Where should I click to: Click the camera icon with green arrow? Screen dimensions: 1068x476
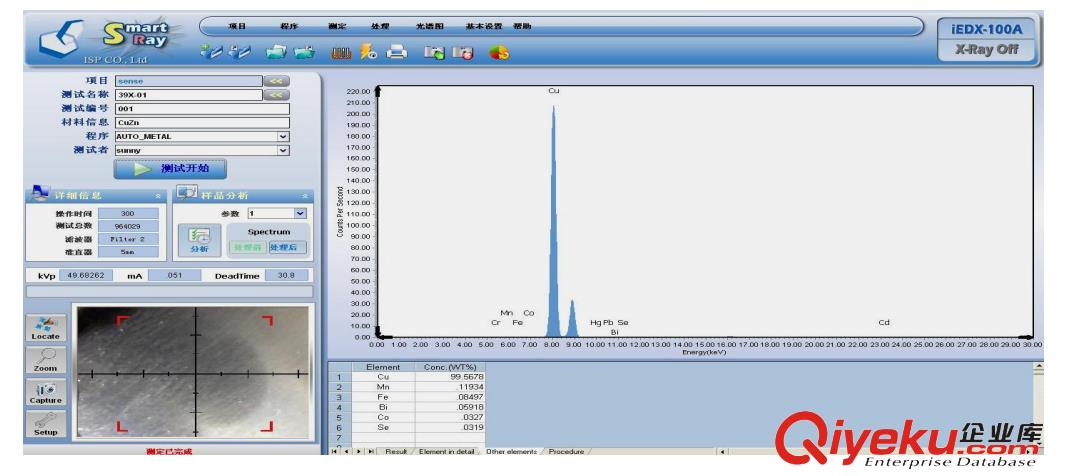tap(434, 53)
